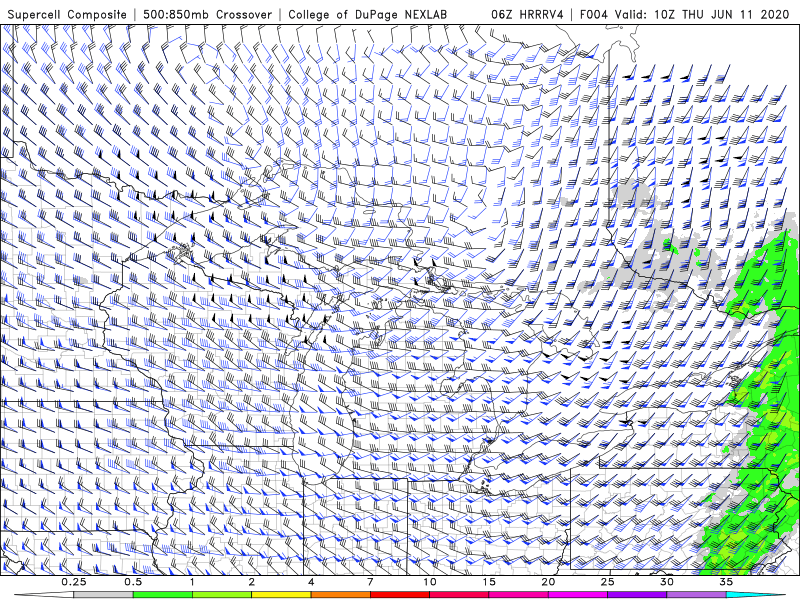Select the lime color bar segment
800x600 pixels.
tap(222, 595)
